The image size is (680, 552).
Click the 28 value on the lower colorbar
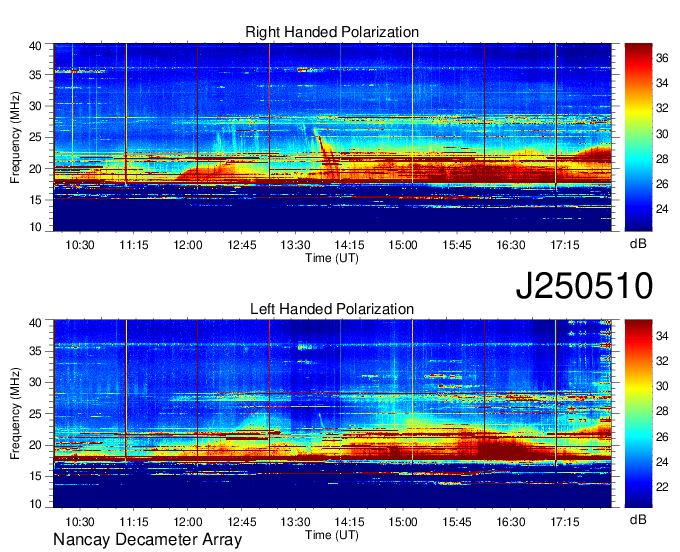[x=662, y=411]
